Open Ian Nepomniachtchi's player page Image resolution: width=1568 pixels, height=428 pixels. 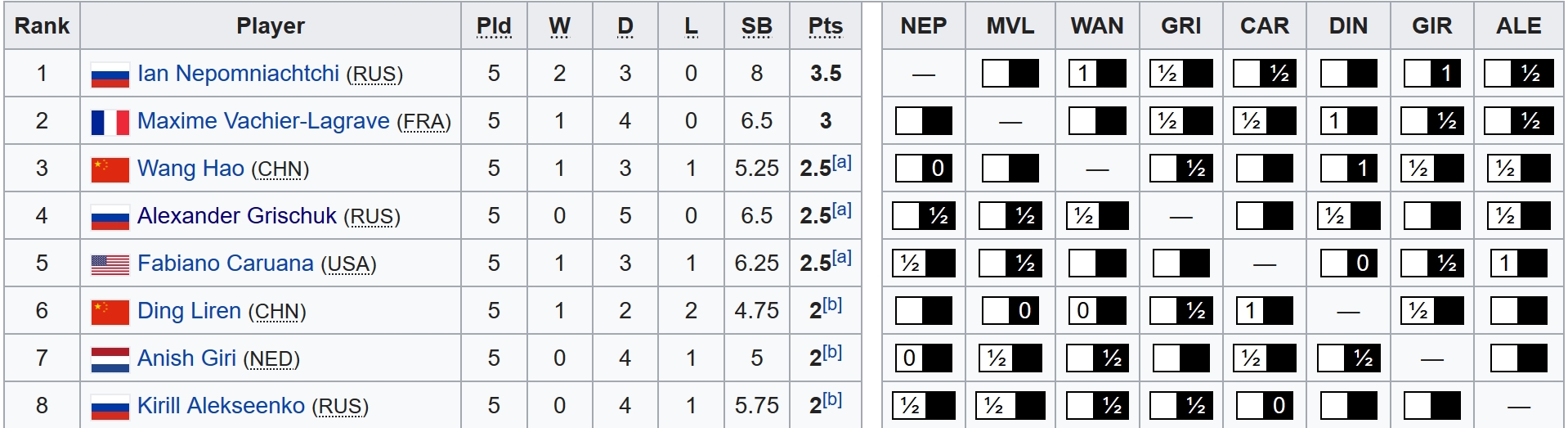(238, 74)
